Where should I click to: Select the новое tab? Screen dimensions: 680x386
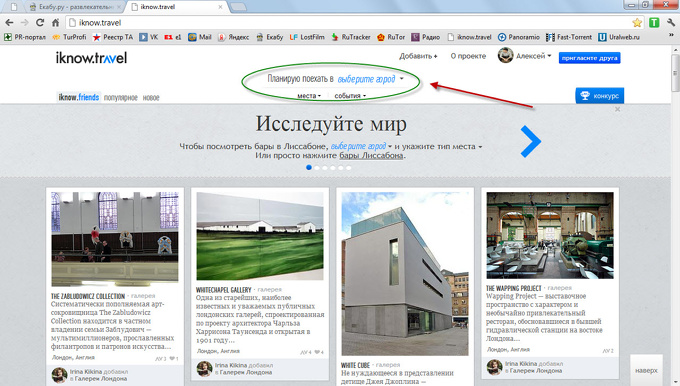point(151,98)
